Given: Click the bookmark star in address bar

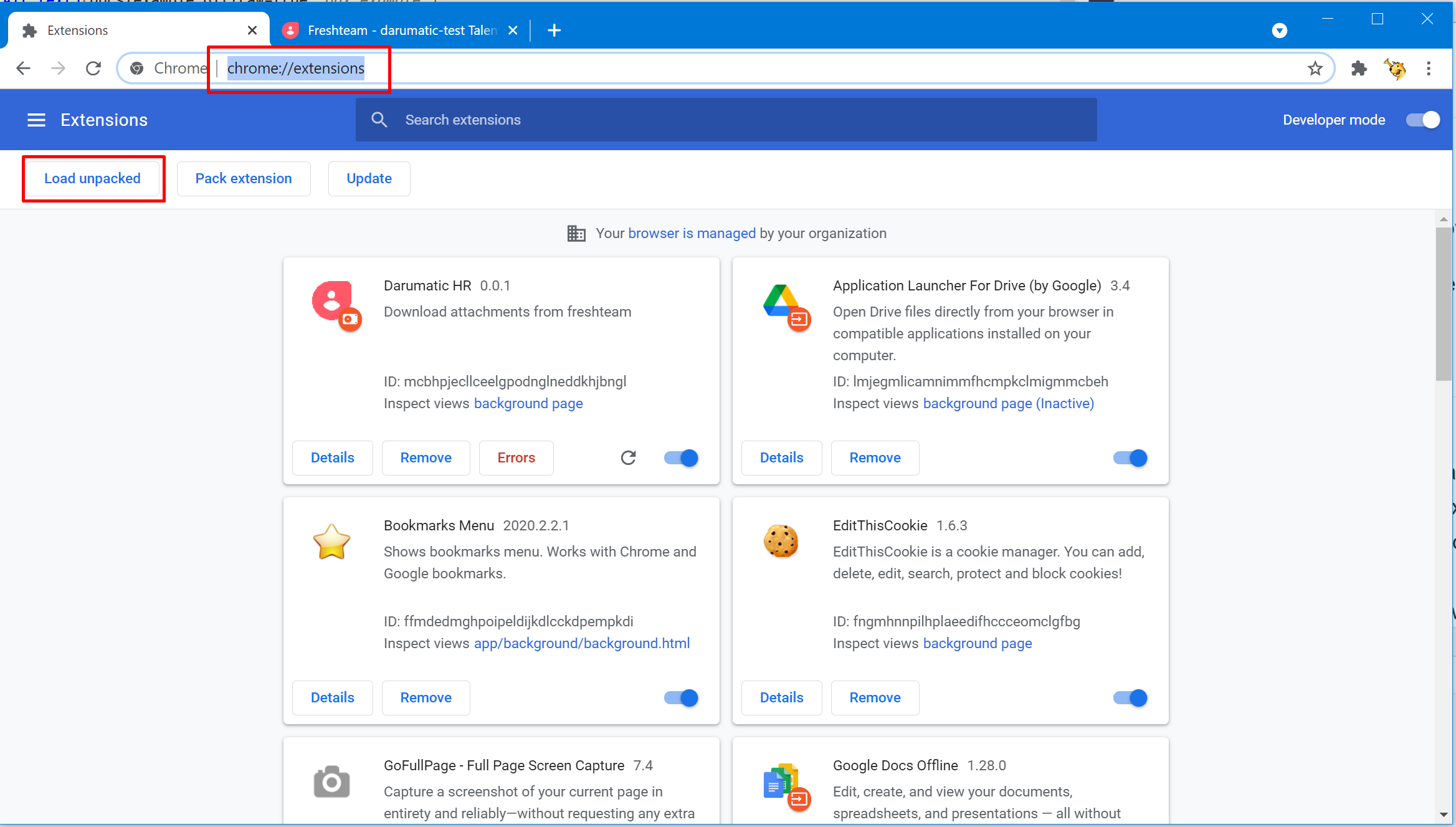Looking at the screenshot, I should tap(1315, 68).
